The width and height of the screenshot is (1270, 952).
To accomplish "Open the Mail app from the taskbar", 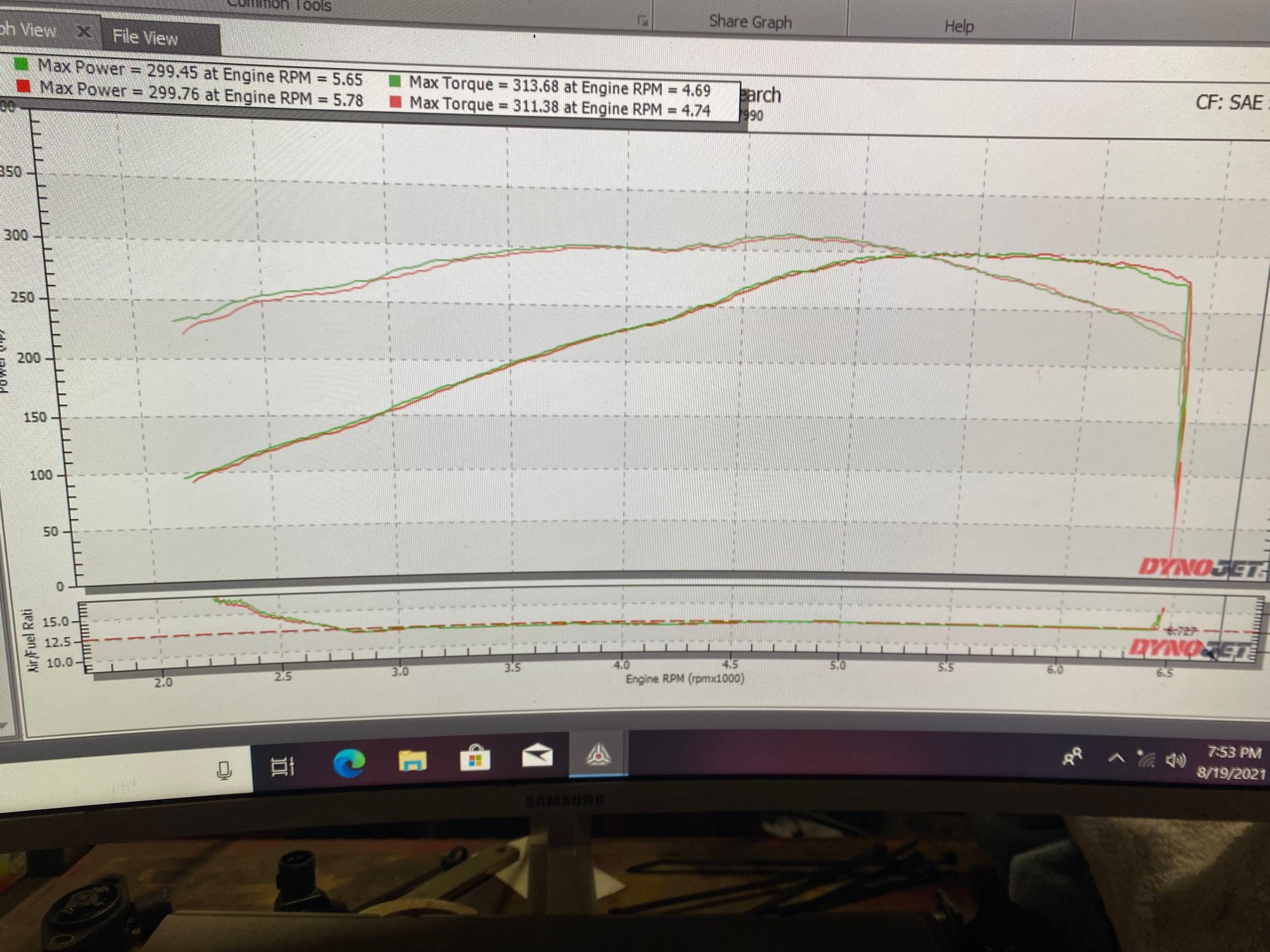I will pyautogui.click(x=537, y=757).
